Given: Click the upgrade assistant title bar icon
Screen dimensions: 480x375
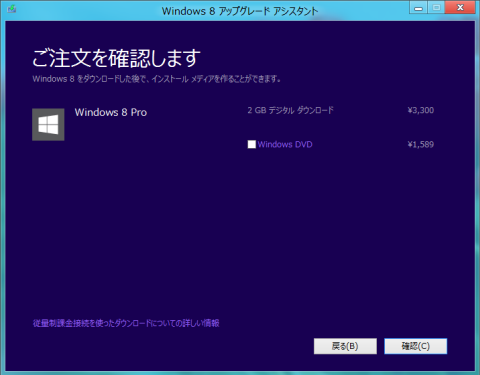Looking at the screenshot, I should (x=12, y=9).
